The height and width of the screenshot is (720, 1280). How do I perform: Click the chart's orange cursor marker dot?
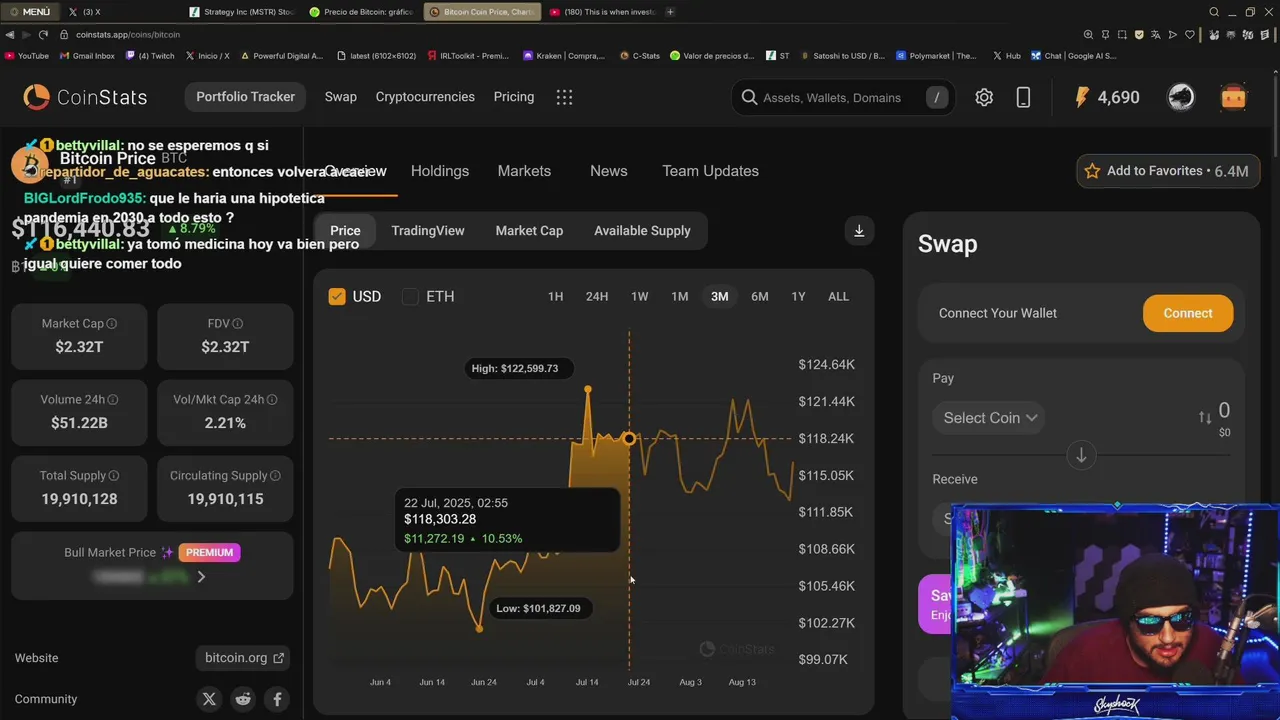coord(629,438)
